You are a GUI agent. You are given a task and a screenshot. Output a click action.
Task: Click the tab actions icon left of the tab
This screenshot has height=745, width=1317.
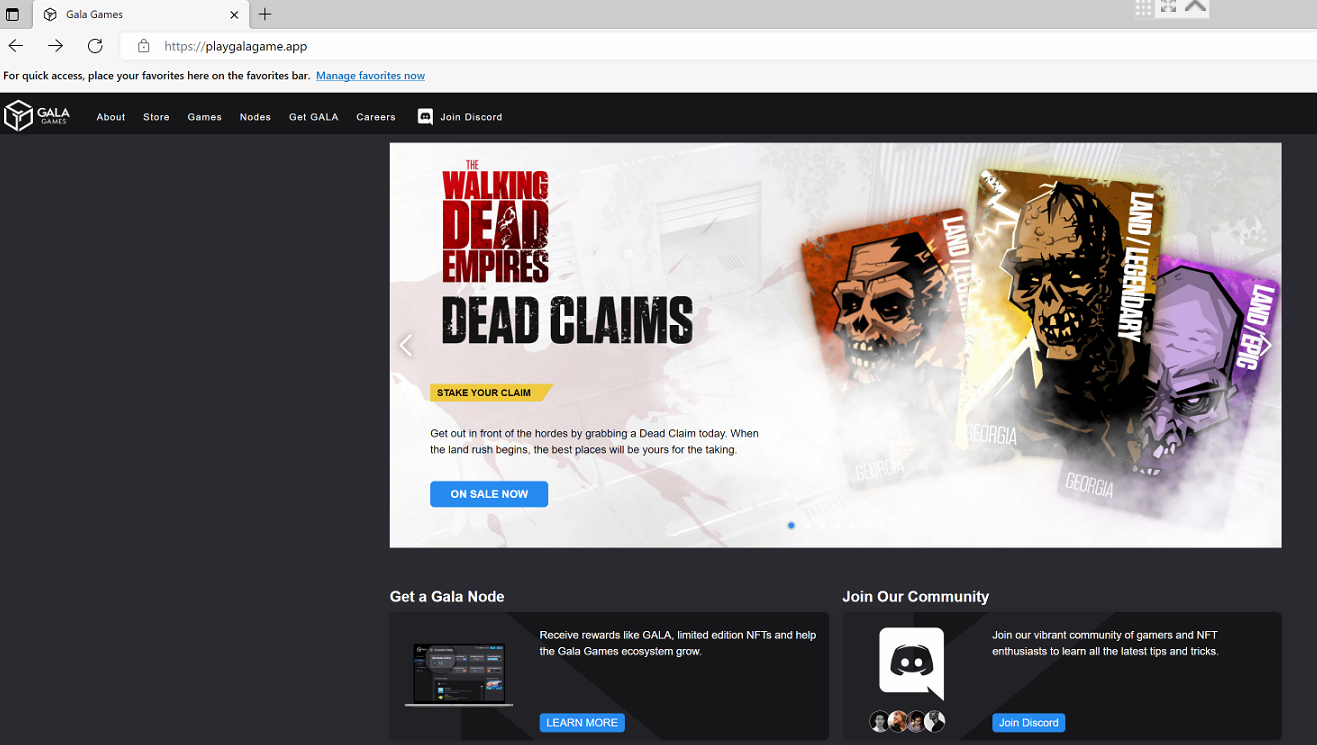click(13, 15)
